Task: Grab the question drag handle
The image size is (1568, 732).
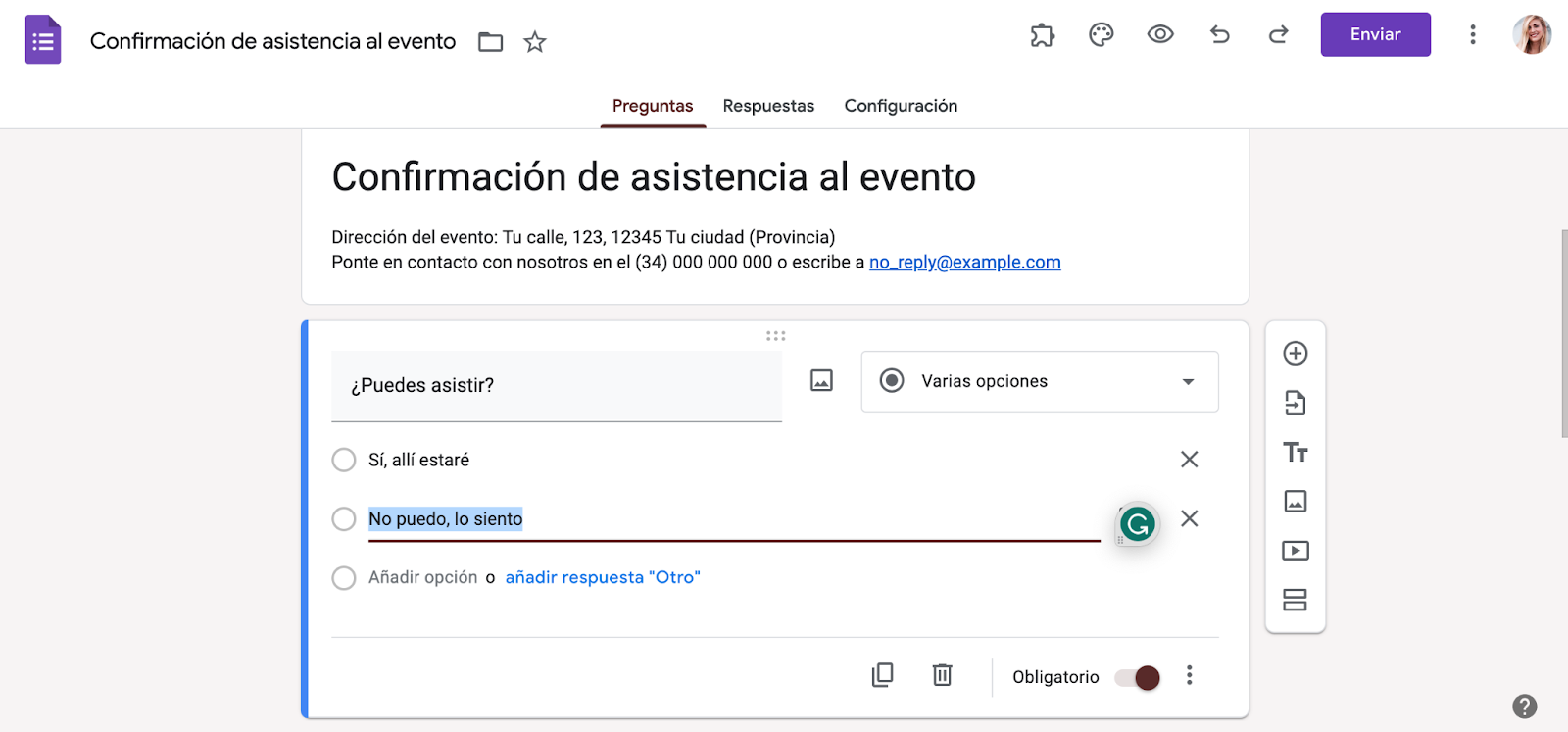Action: (x=776, y=336)
